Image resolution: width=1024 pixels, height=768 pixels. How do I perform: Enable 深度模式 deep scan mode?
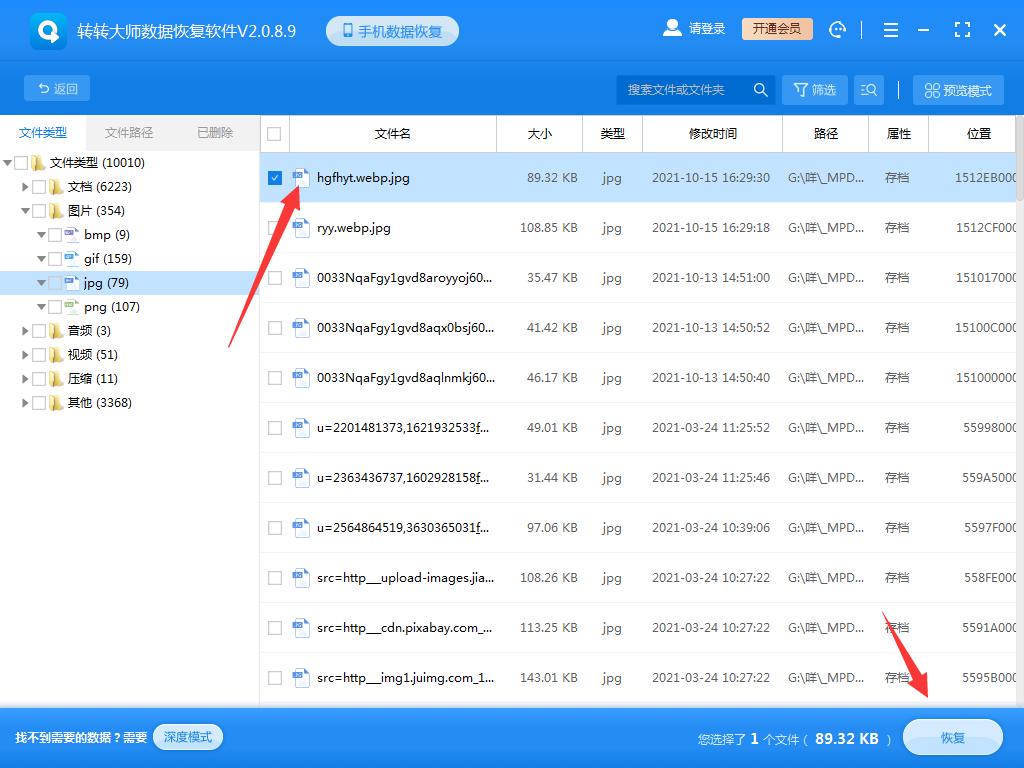tap(187, 736)
